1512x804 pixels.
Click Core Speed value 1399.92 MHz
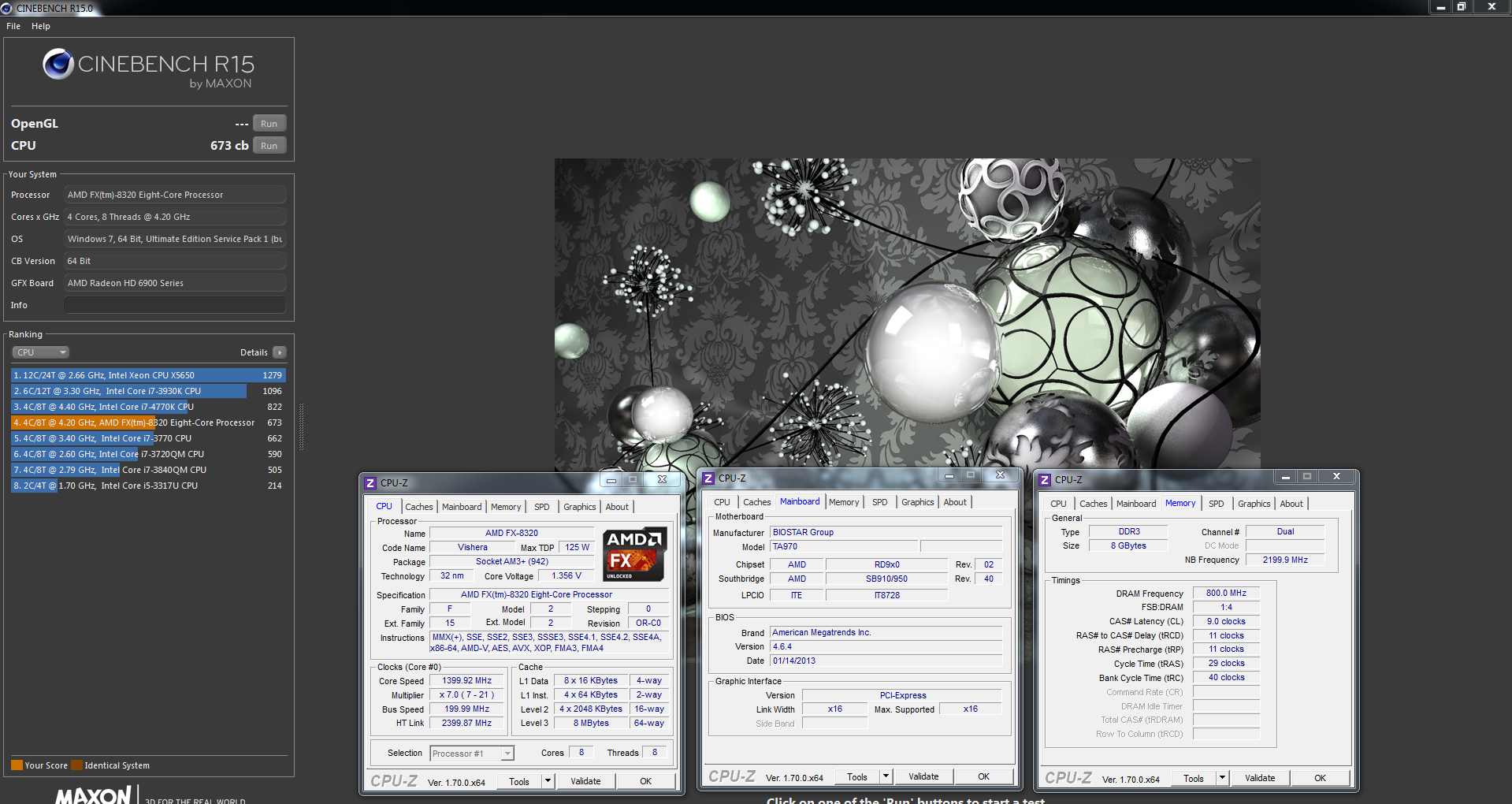[x=466, y=681]
